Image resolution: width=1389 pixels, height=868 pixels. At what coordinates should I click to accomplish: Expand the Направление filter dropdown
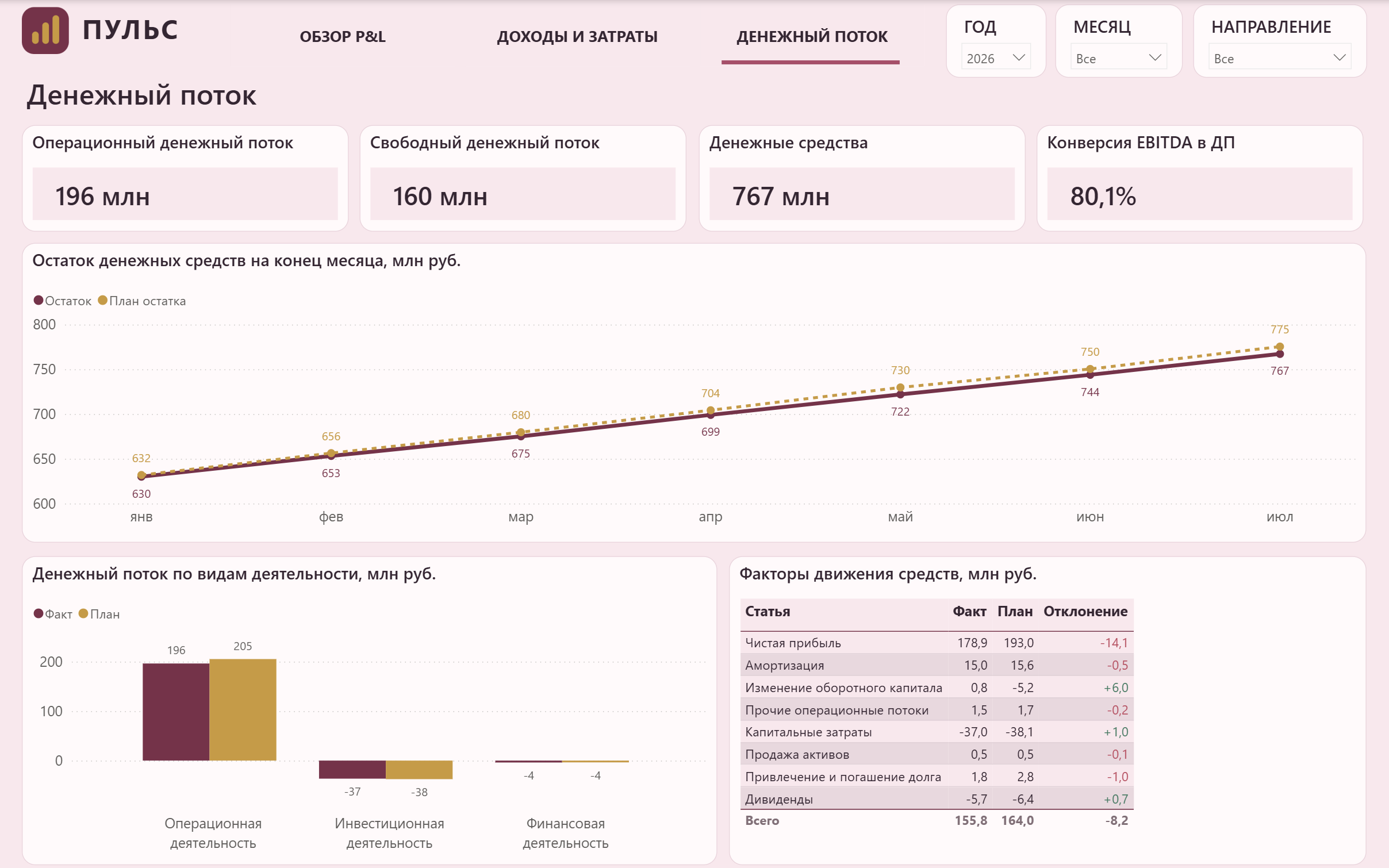pyautogui.click(x=1279, y=57)
